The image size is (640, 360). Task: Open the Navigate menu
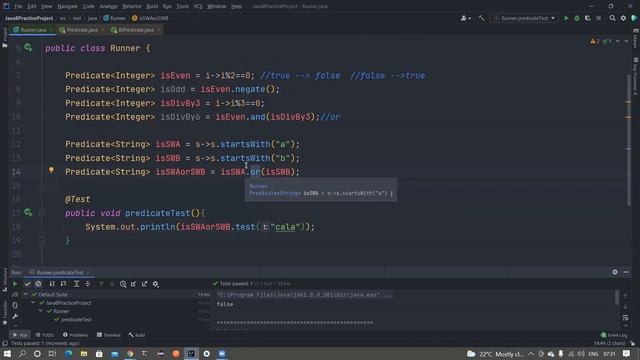coord(67,6)
